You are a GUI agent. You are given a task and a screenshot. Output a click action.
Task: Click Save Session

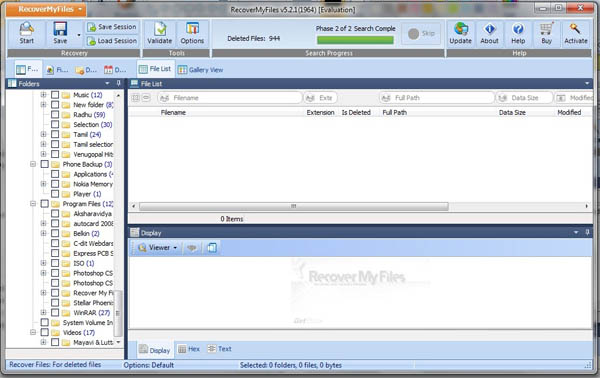[x=112, y=27]
